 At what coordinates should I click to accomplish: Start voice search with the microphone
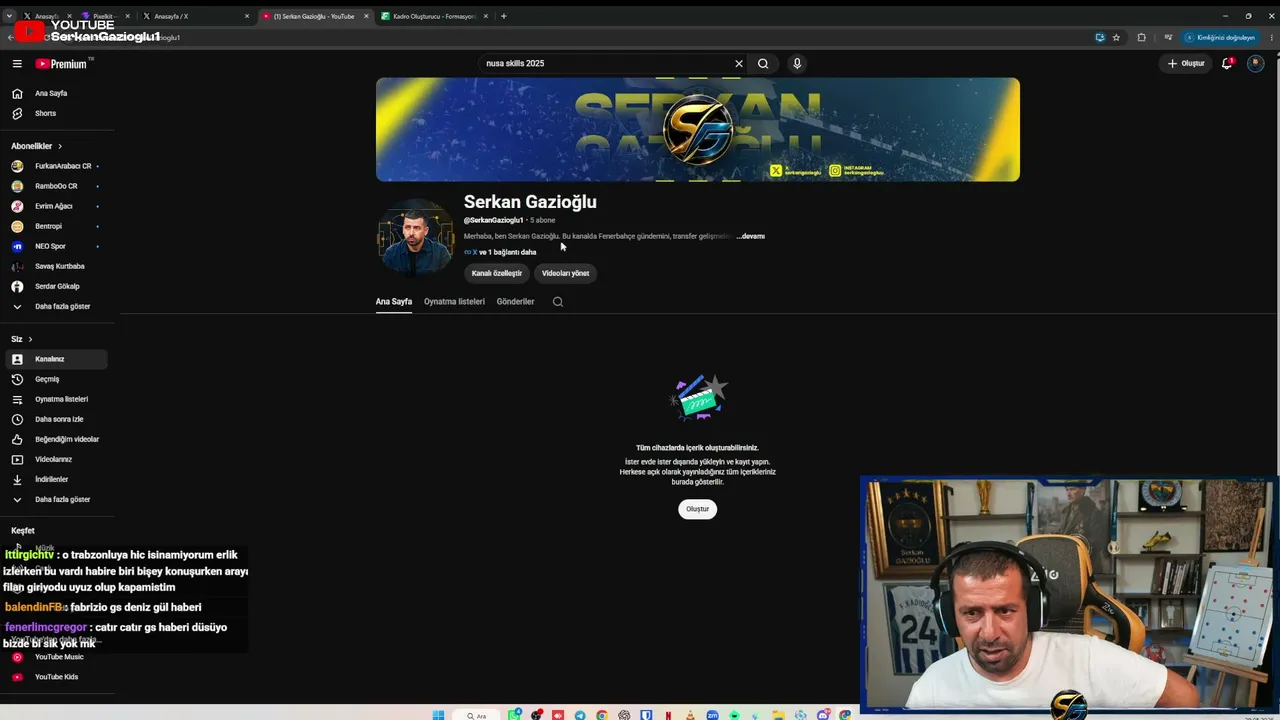(797, 63)
